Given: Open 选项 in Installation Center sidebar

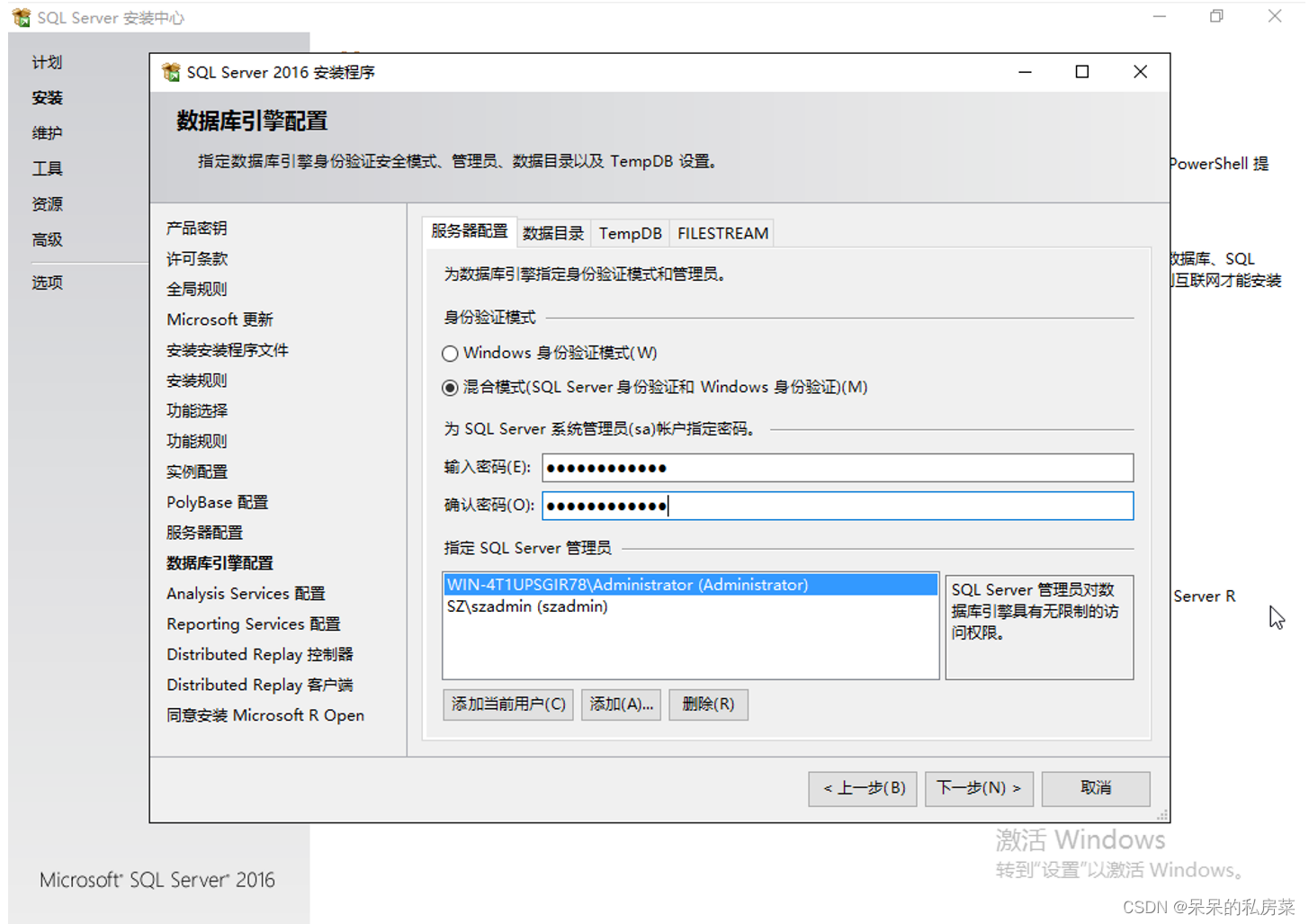Looking at the screenshot, I should tap(47, 283).
